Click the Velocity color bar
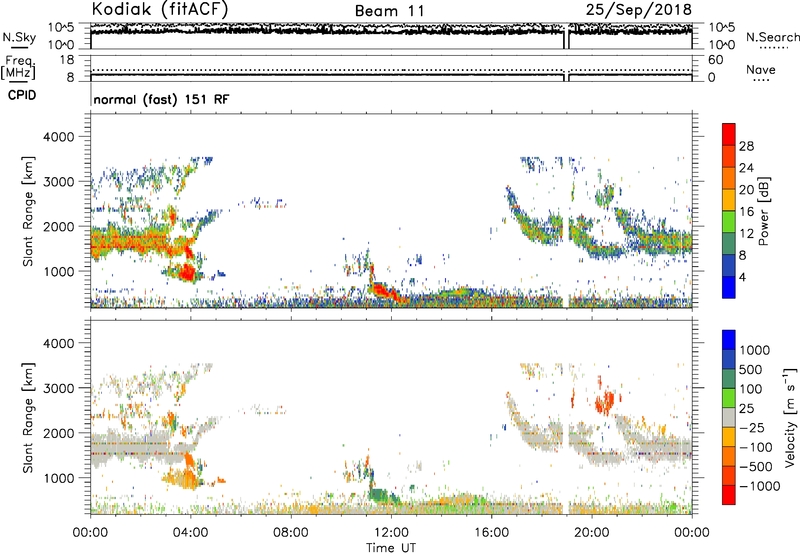The image size is (800, 554). 729,417
